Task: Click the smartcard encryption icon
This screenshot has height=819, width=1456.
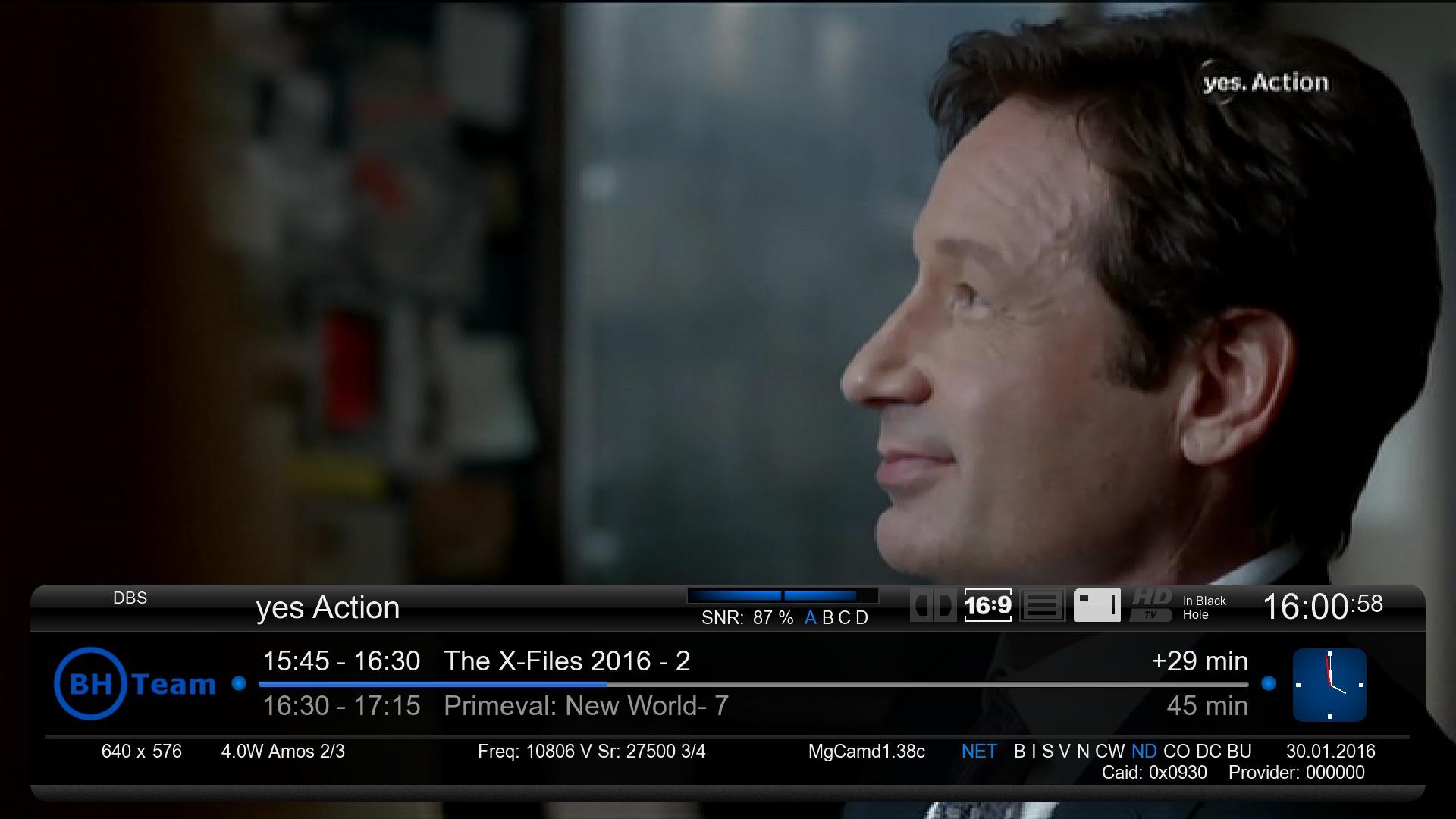Action: point(1097,605)
